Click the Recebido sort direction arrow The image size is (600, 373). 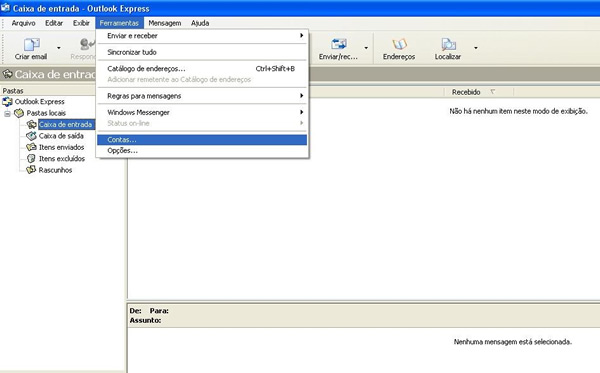493,92
